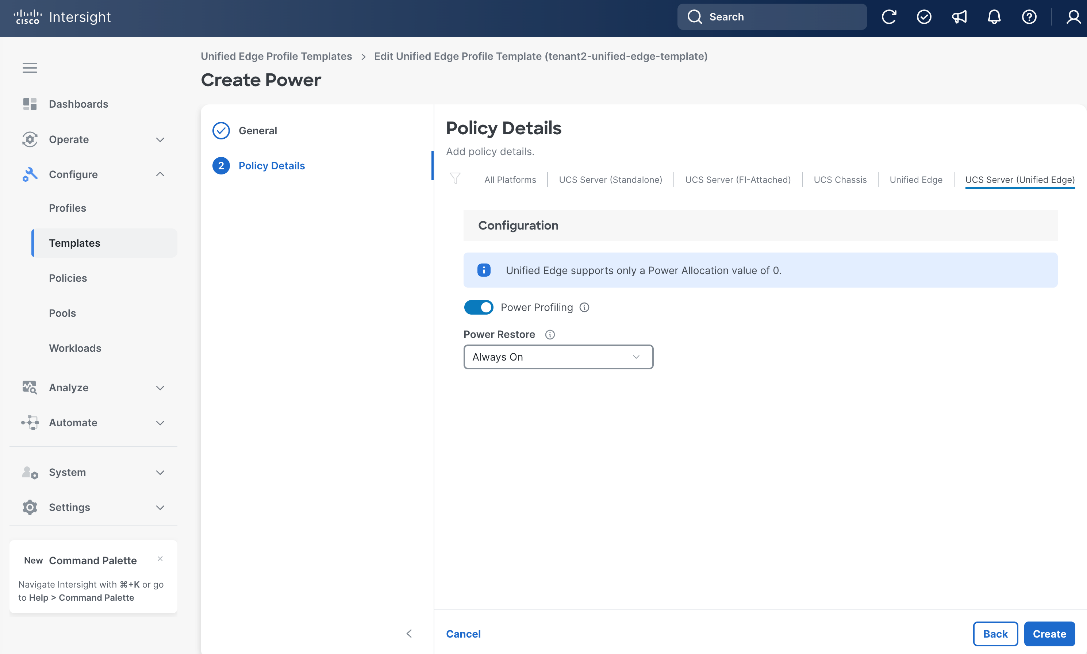Click the Power Profiling info icon
The width and height of the screenshot is (1087, 654).
coord(584,307)
